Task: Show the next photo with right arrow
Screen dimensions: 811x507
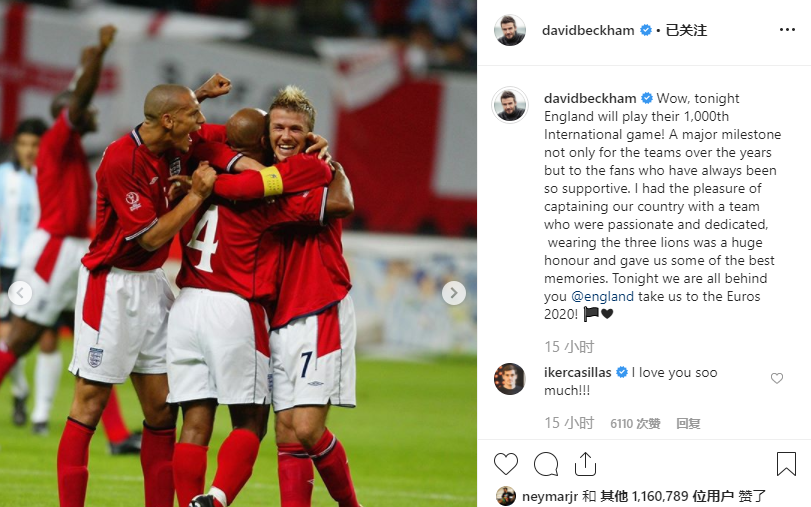Action: pyautogui.click(x=454, y=293)
